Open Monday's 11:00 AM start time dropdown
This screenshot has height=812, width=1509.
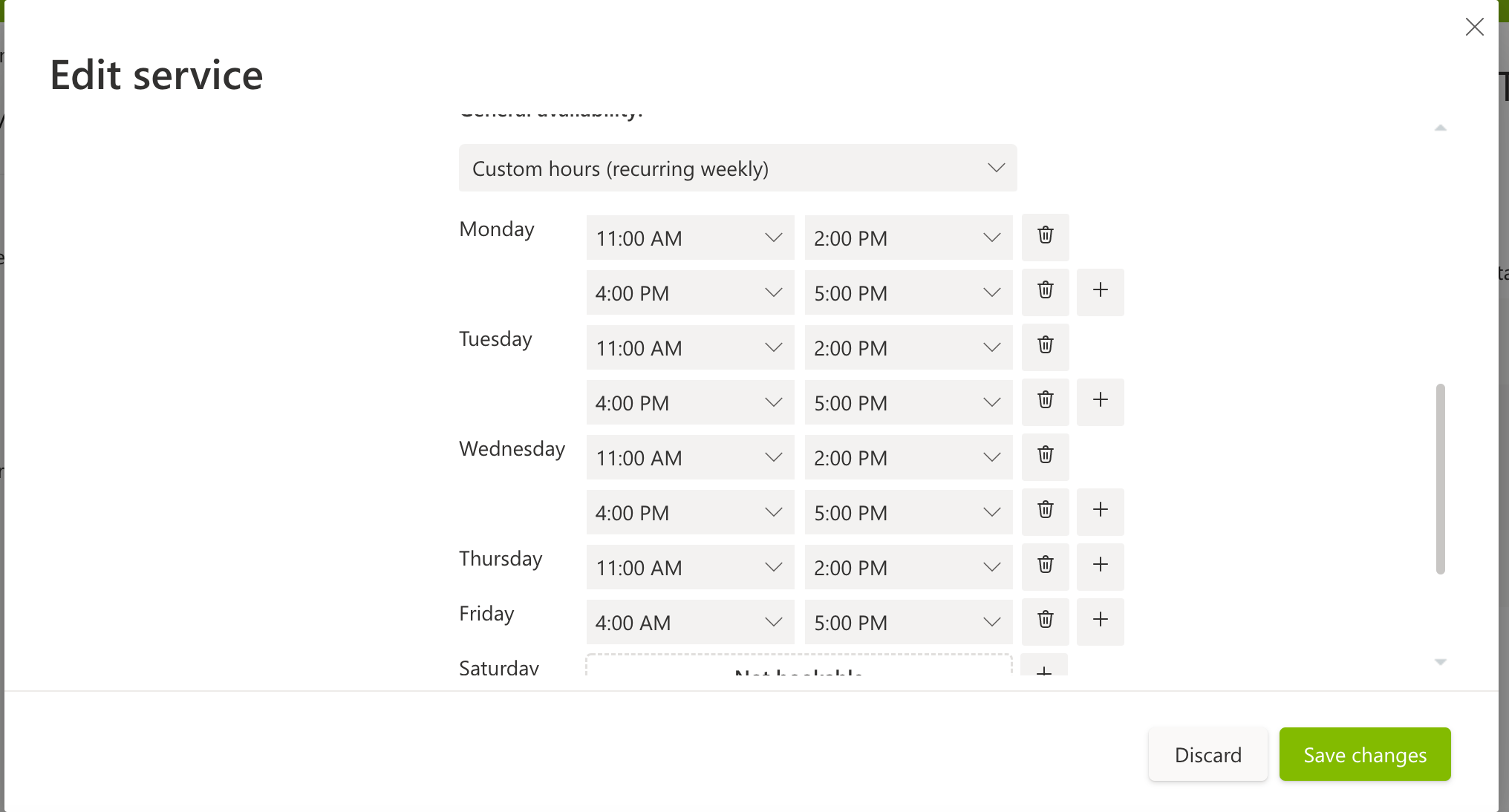click(x=689, y=238)
